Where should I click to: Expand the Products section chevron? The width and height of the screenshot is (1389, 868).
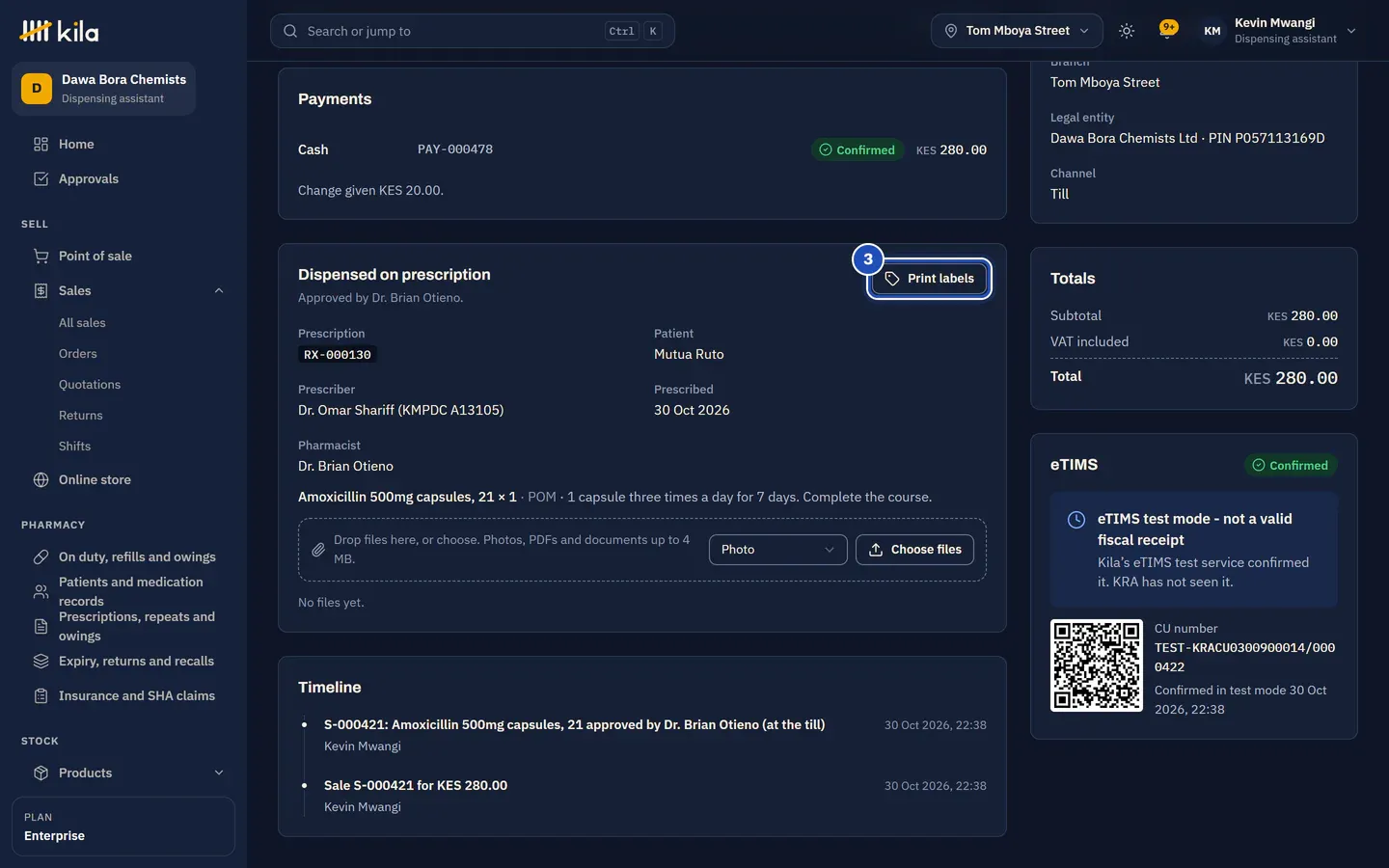pyautogui.click(x=219, y=773)
